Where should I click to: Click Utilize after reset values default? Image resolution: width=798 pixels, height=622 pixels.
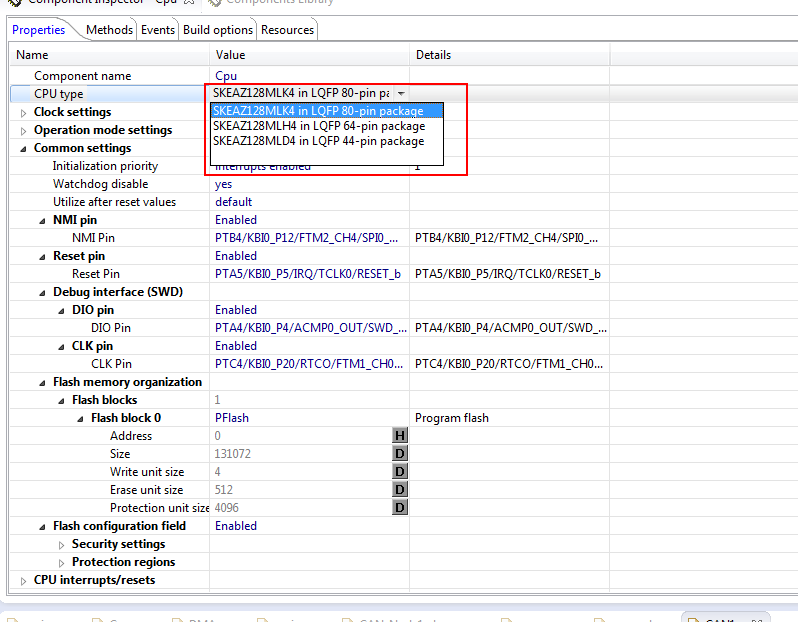(234, 202)
